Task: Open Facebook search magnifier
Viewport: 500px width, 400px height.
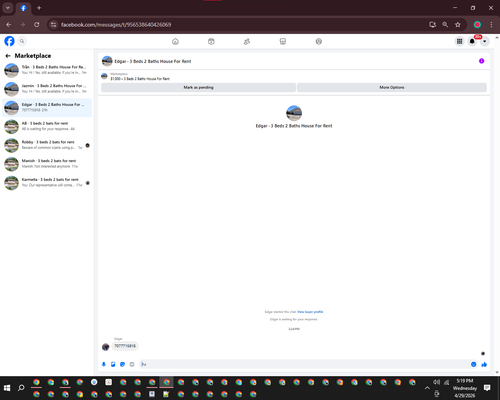Action: [x=22, y=41]
